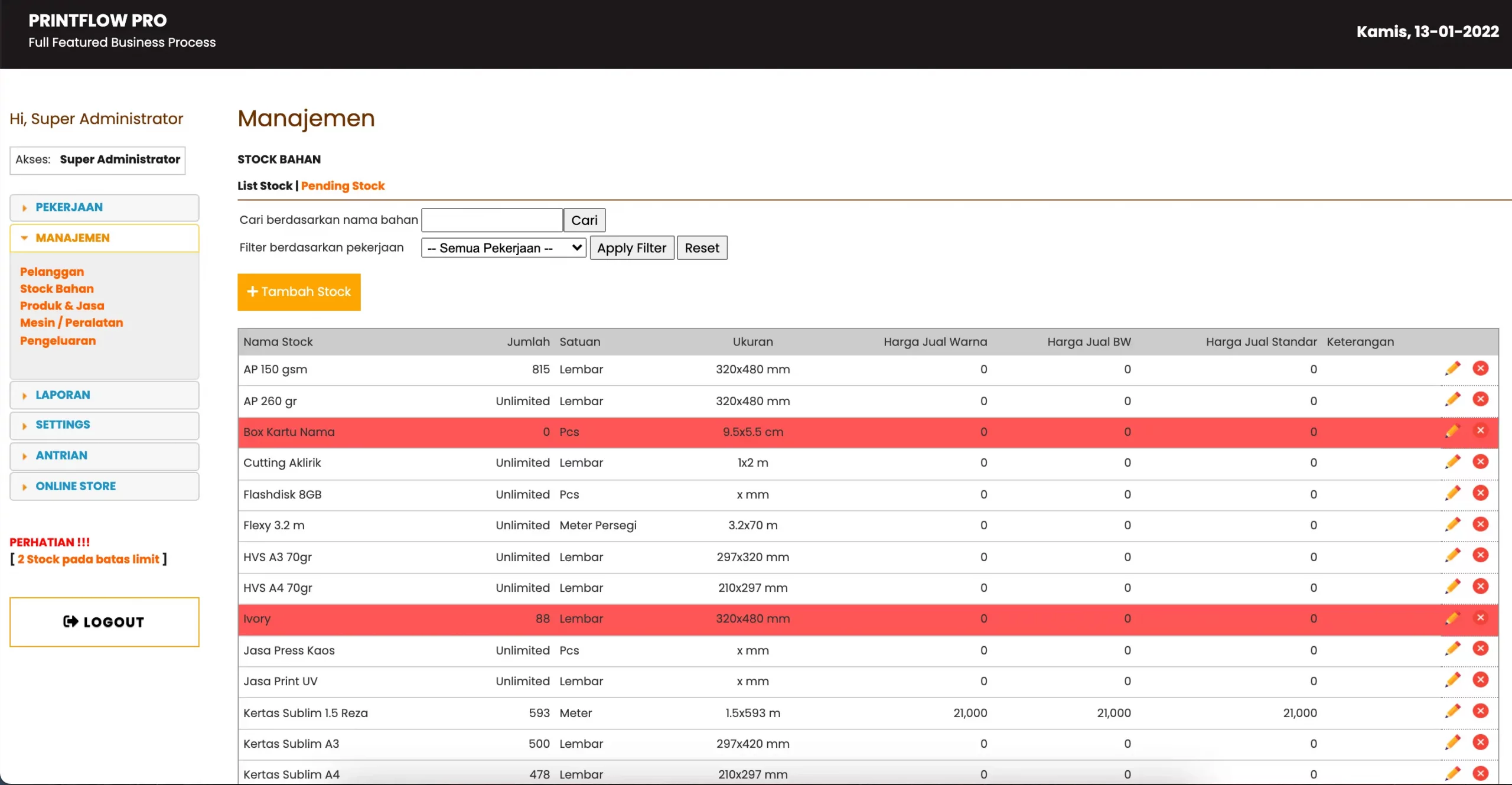Select the 9.5x5.5 cm size cell
This screenshot has width=1512, height=785.
(752, 432)
